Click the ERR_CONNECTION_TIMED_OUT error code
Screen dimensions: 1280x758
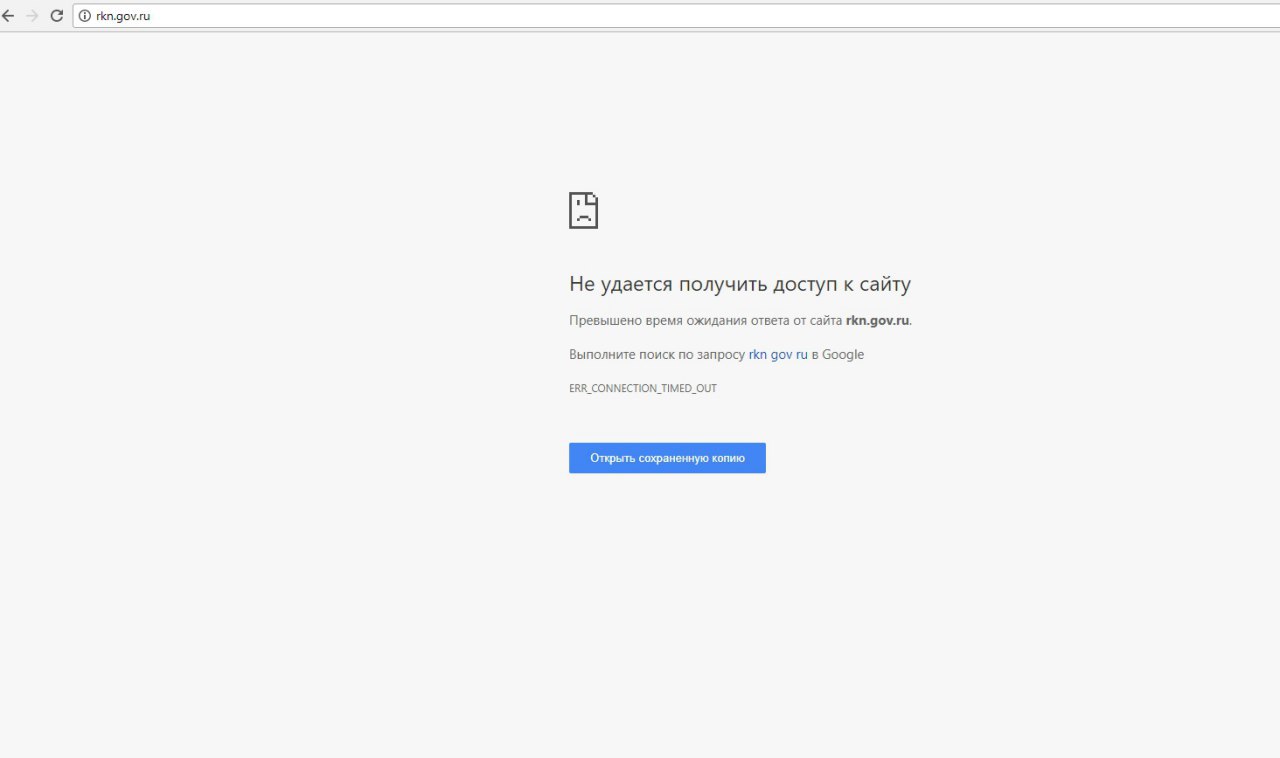643,388
